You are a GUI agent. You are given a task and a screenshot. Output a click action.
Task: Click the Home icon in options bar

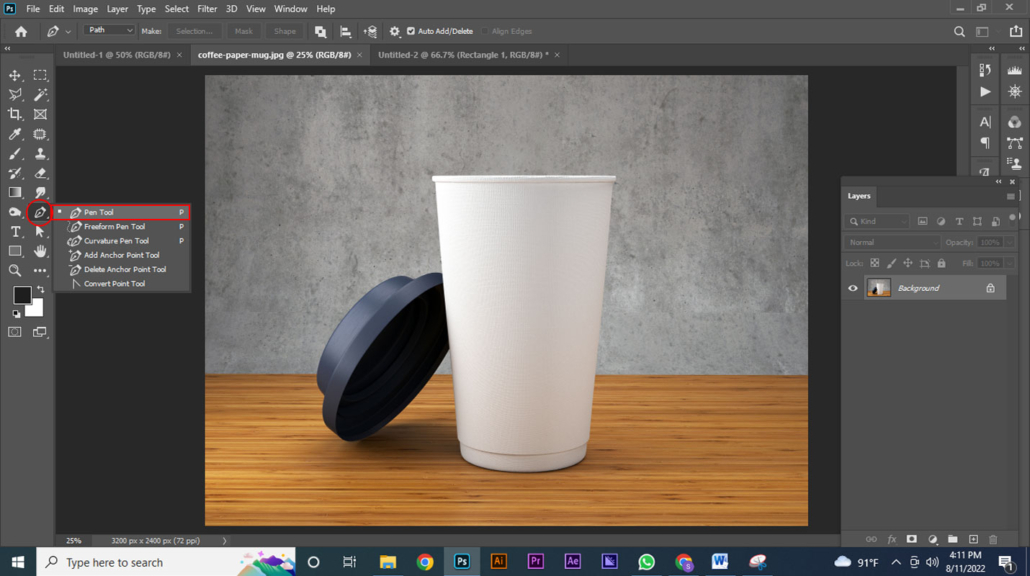(20, 32)
